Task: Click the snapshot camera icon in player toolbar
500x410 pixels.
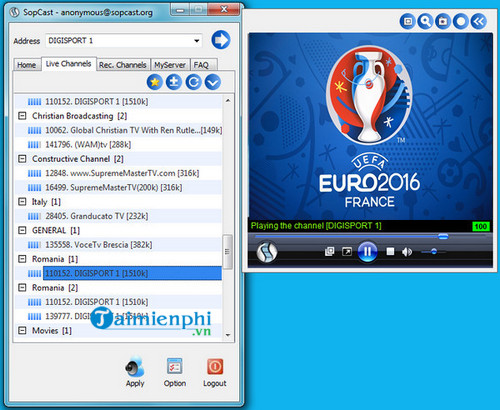Action: [443, 21]
